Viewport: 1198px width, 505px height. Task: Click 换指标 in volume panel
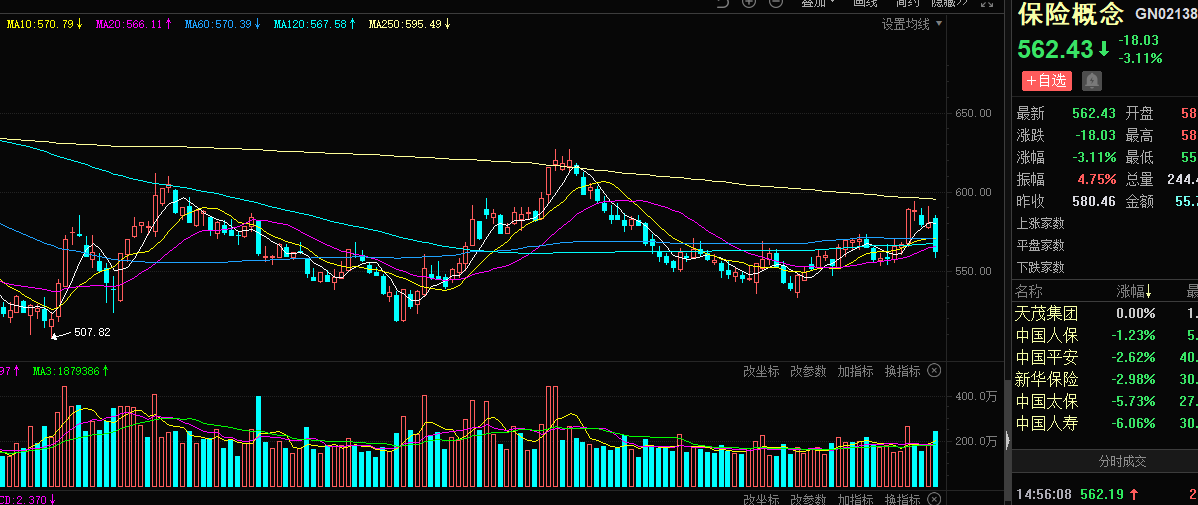pyautogui.click(x=902, y=371)
